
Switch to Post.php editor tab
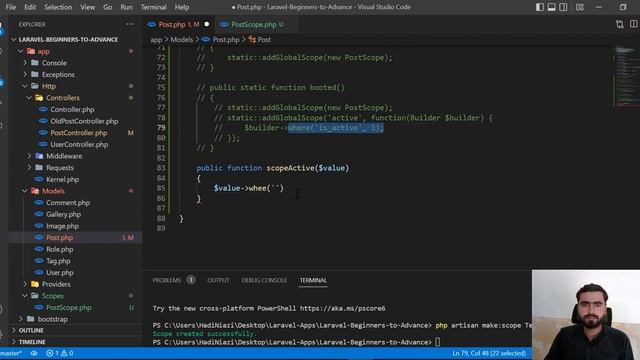pyautogui.click(x=178, y=24)
